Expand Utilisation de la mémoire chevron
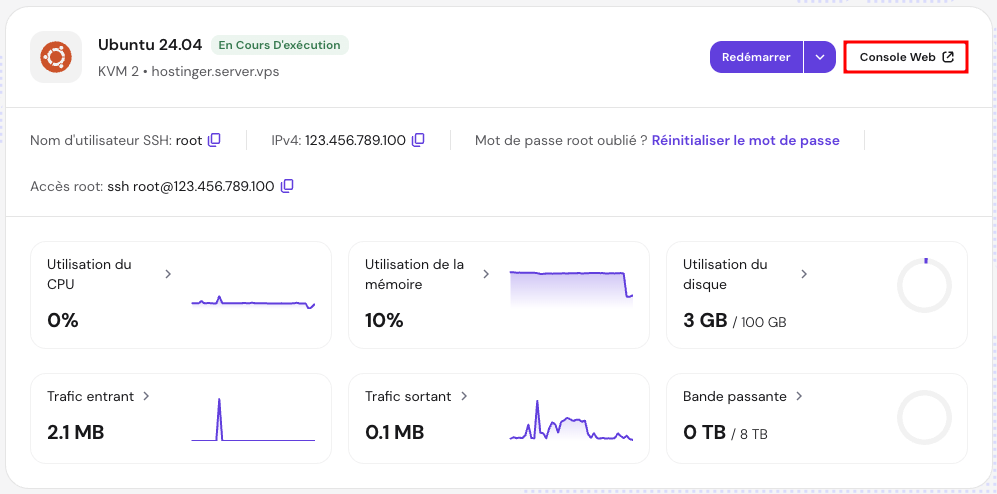 tap(486, 274)
